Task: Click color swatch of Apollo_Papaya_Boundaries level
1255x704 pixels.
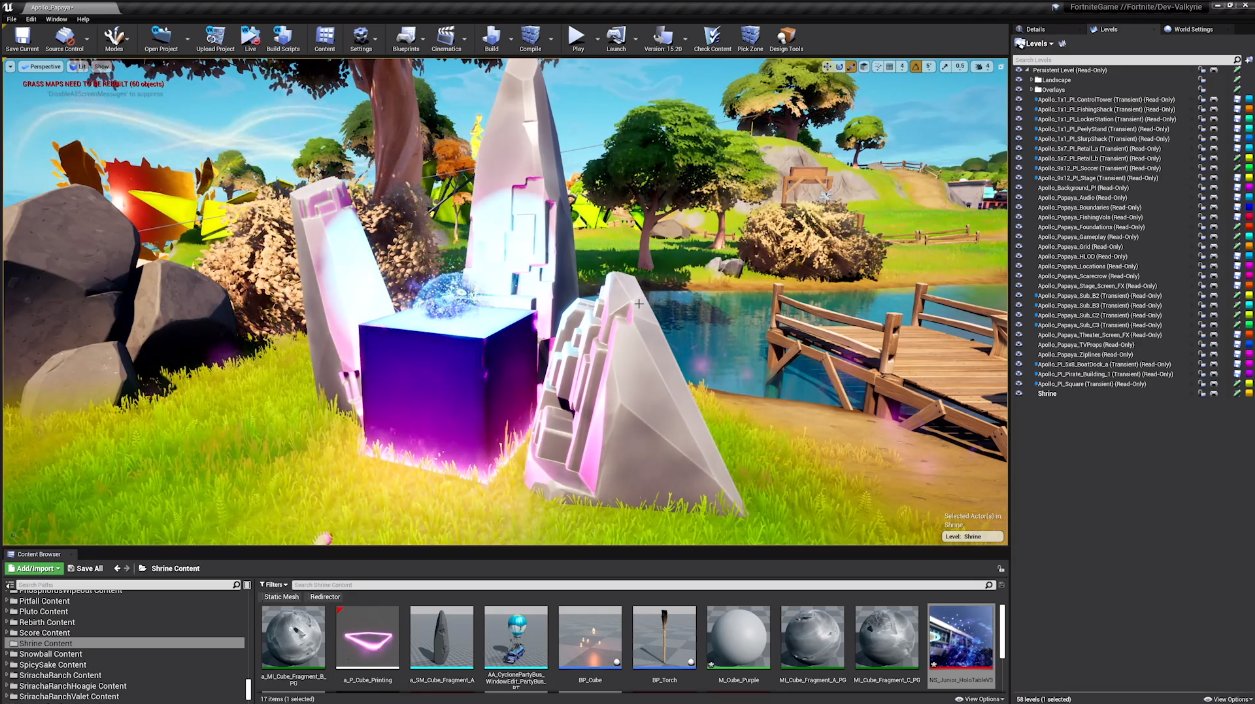Action: 1249,207
